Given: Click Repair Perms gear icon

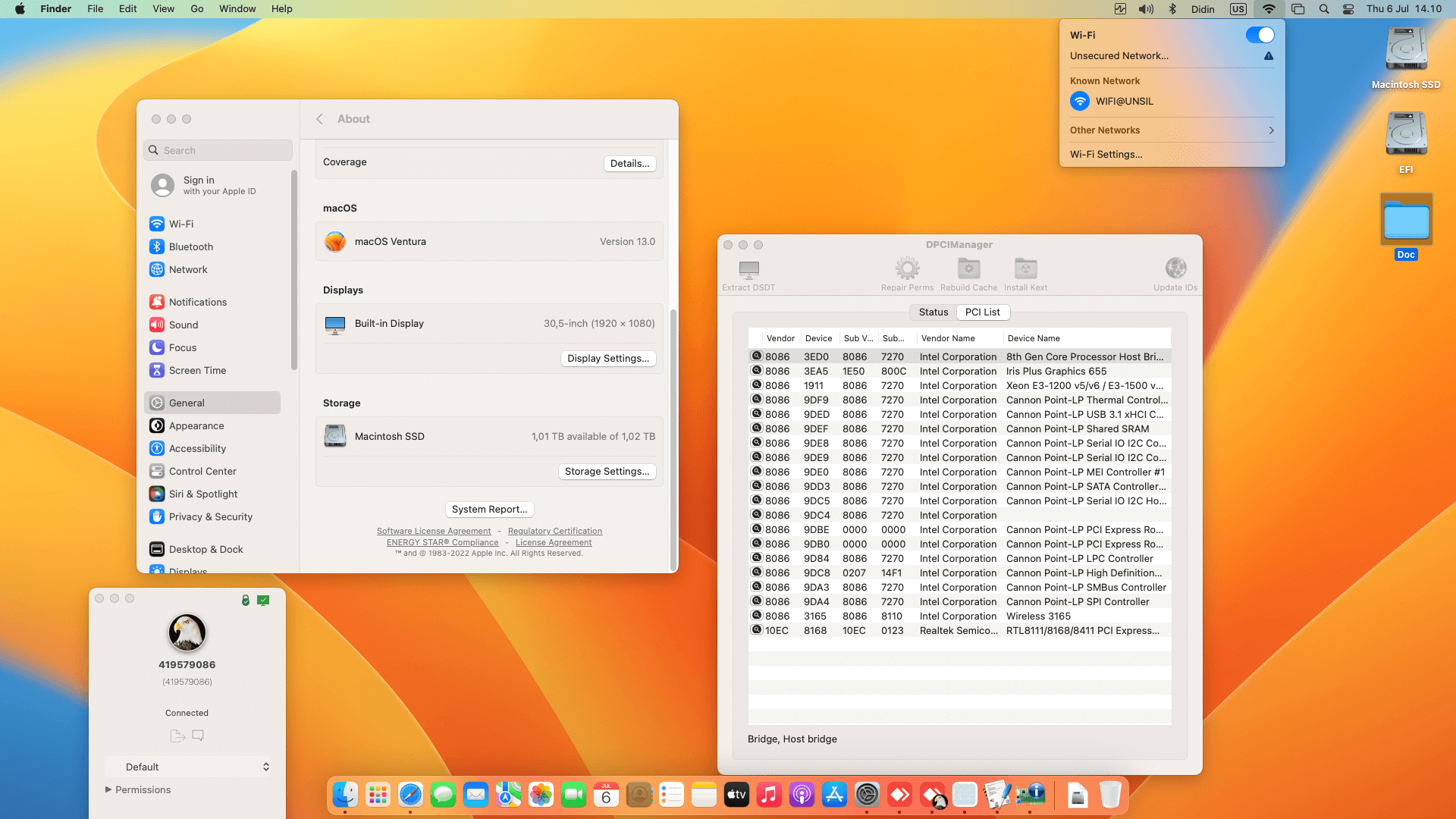Looking at the screenshot, I should point(907,269).
